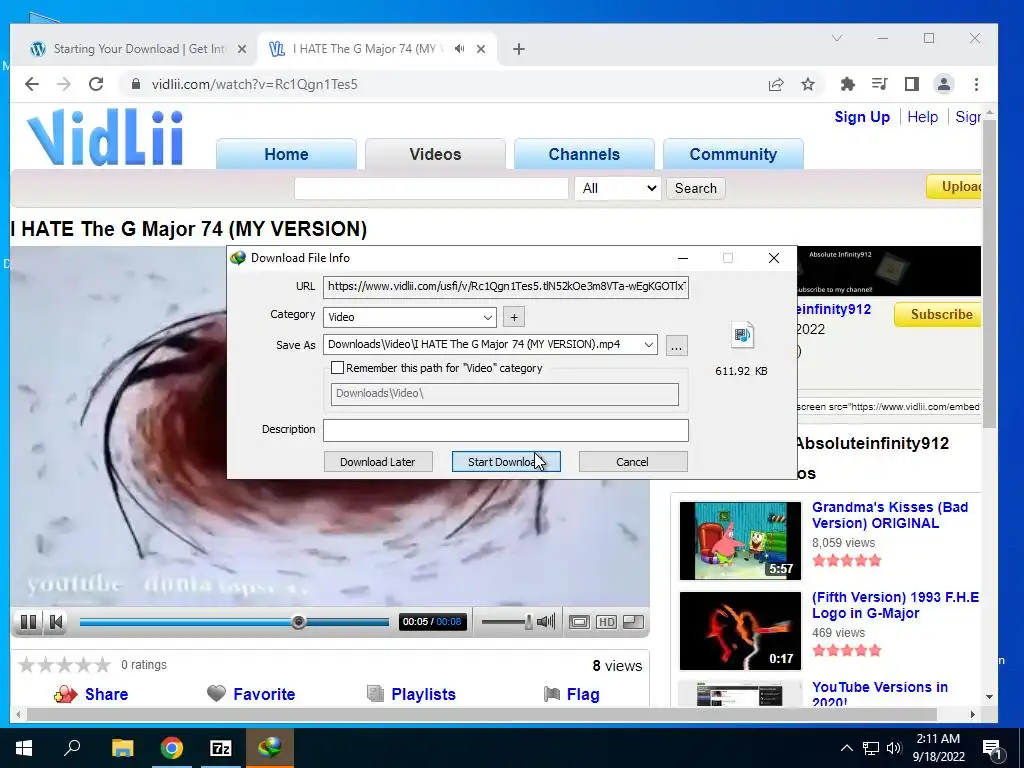Click the Search button
This screenshot has height=768, width=1024.
696,188
